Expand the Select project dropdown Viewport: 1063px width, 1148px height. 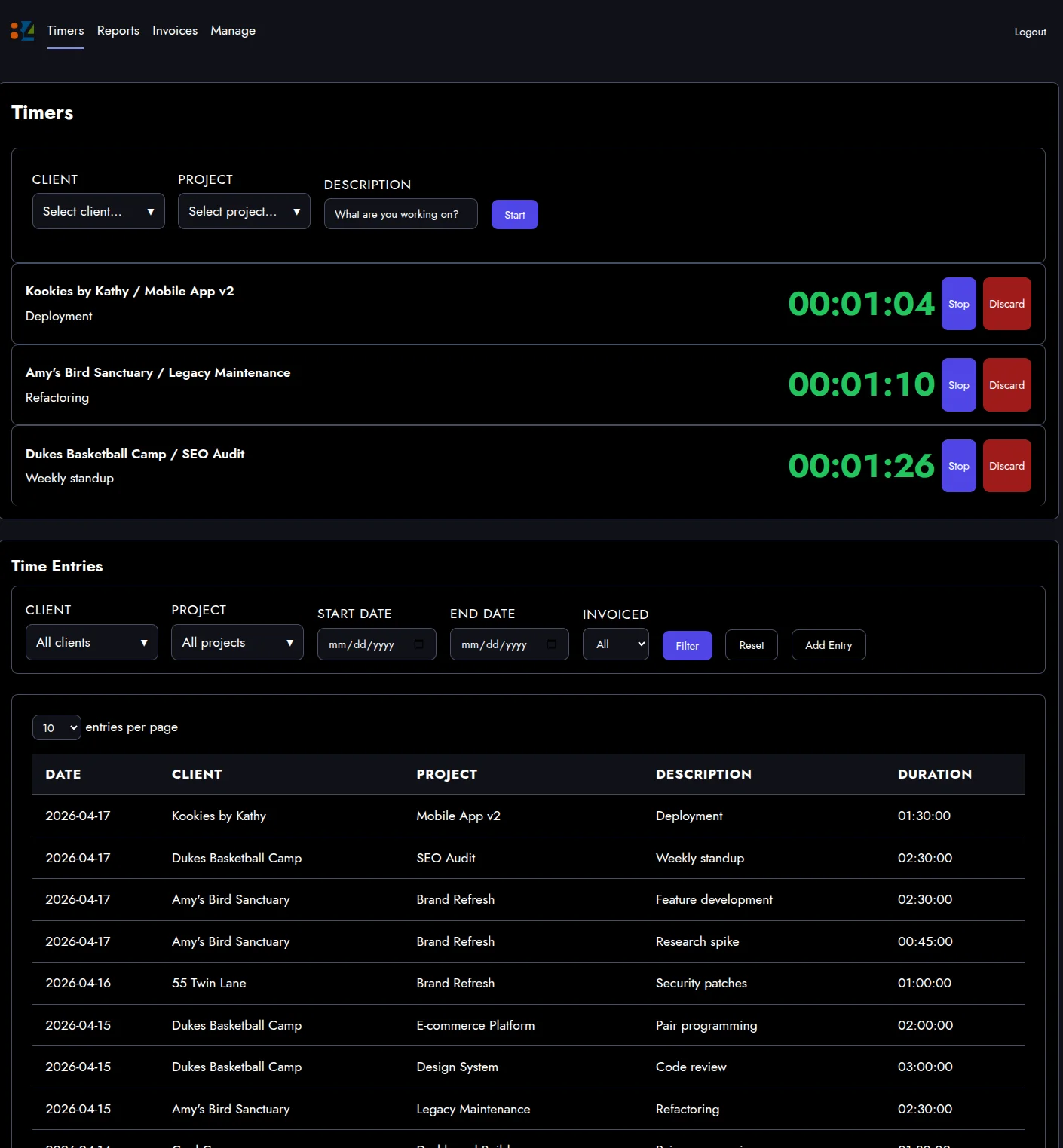244,212
